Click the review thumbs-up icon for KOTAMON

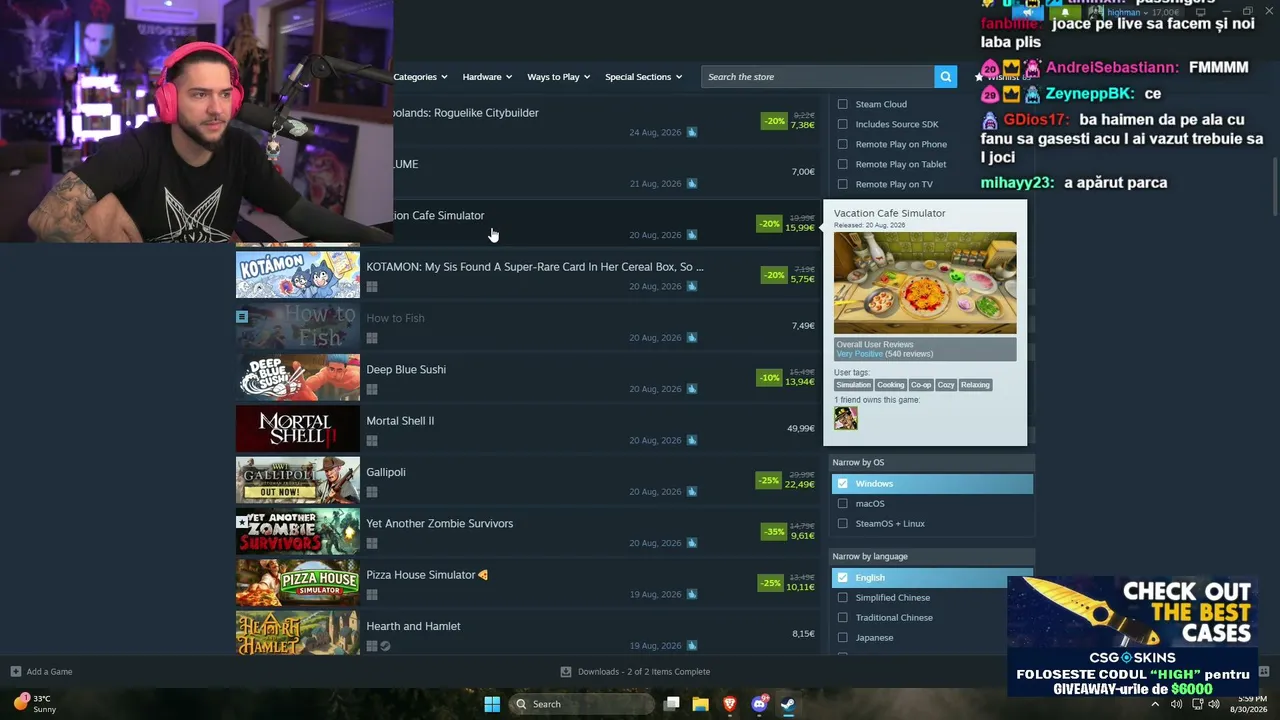[x=692, y=286]
